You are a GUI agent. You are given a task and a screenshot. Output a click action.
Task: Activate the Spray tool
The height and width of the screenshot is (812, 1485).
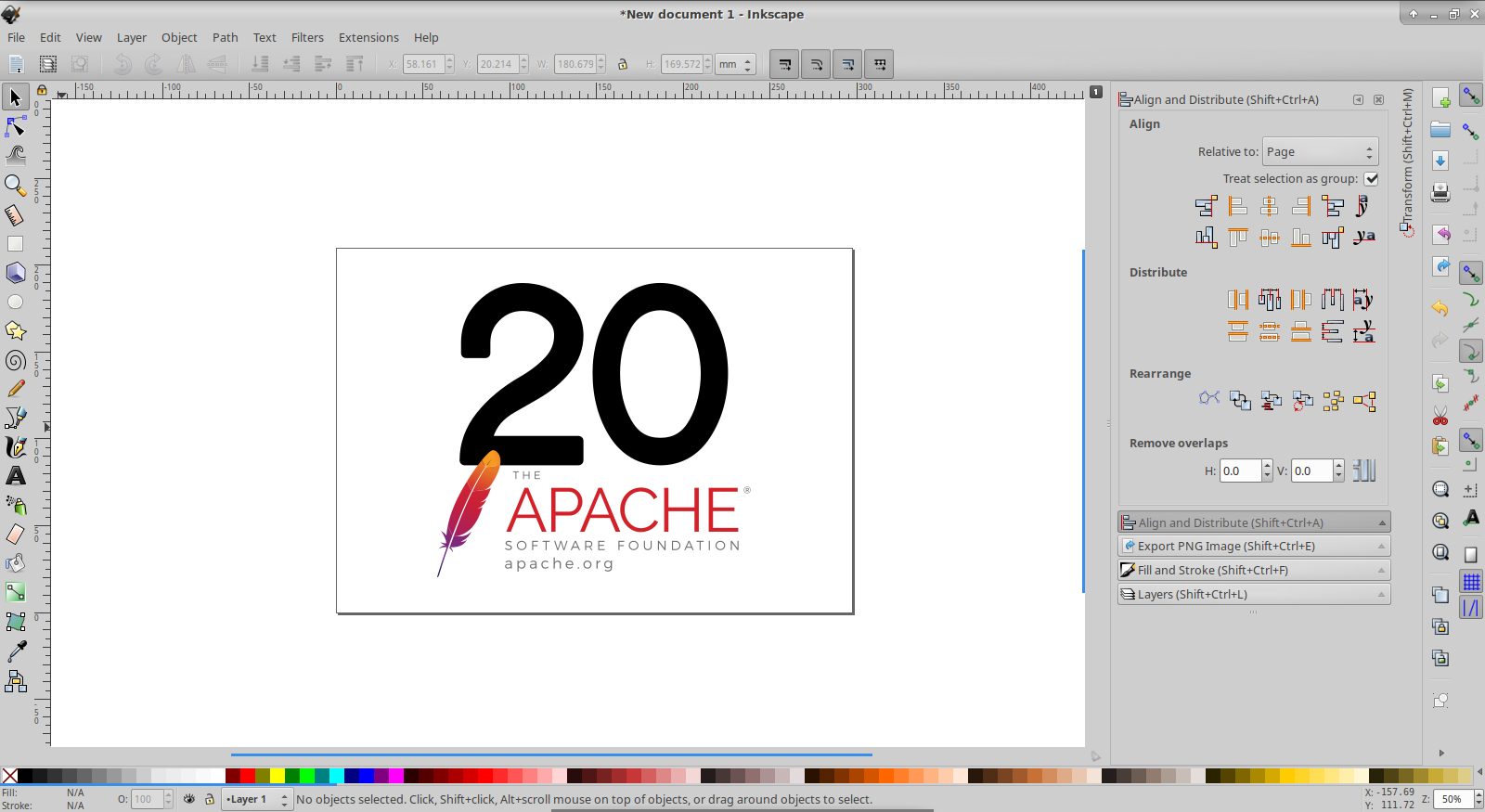[x=16, y=505]
